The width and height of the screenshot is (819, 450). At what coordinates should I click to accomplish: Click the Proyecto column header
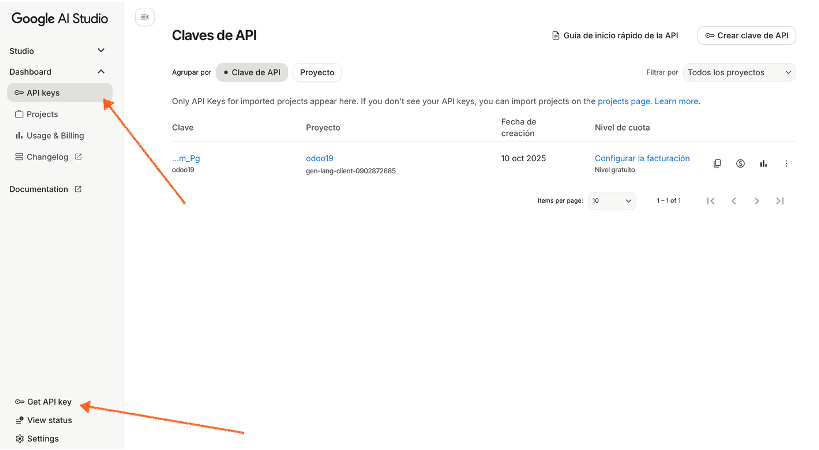pos(323,127)
